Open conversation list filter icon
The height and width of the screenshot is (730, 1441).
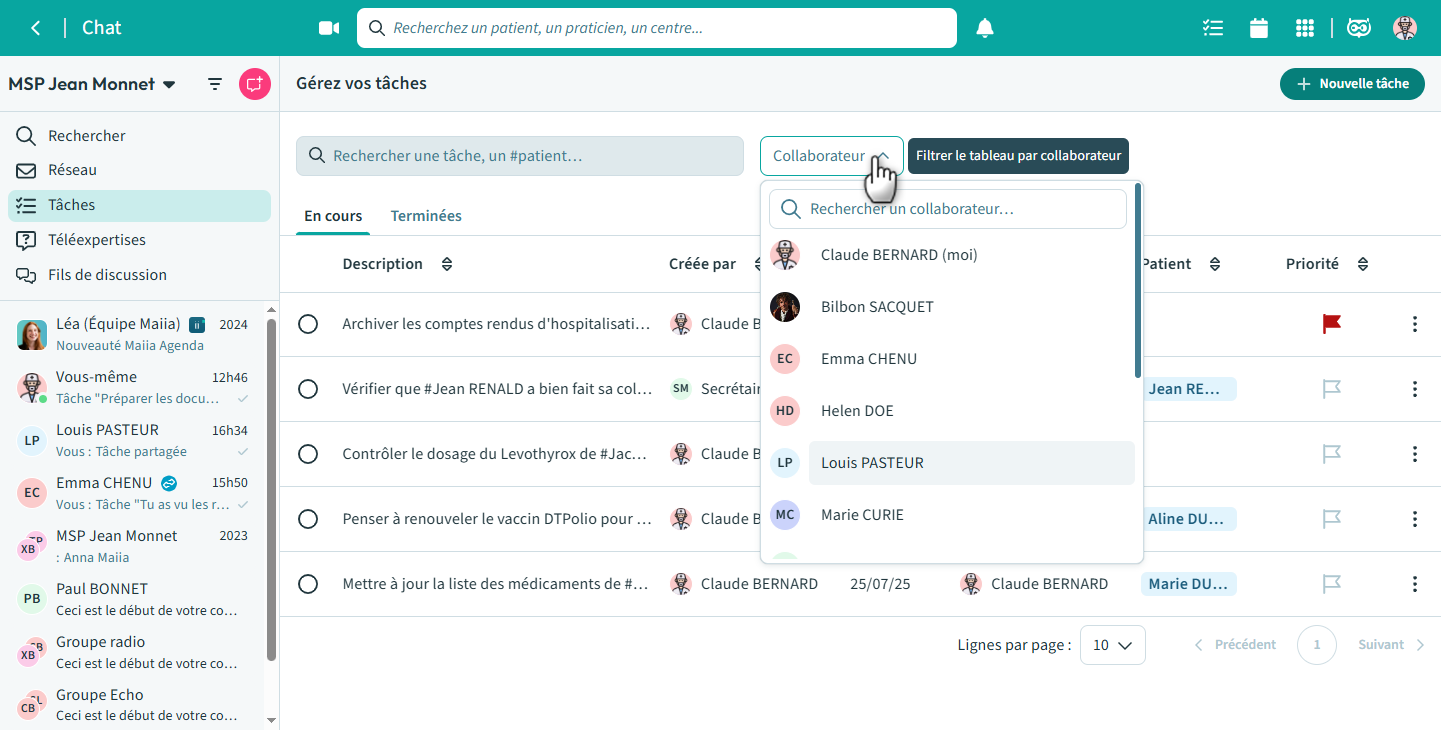(x=215, y=84)
